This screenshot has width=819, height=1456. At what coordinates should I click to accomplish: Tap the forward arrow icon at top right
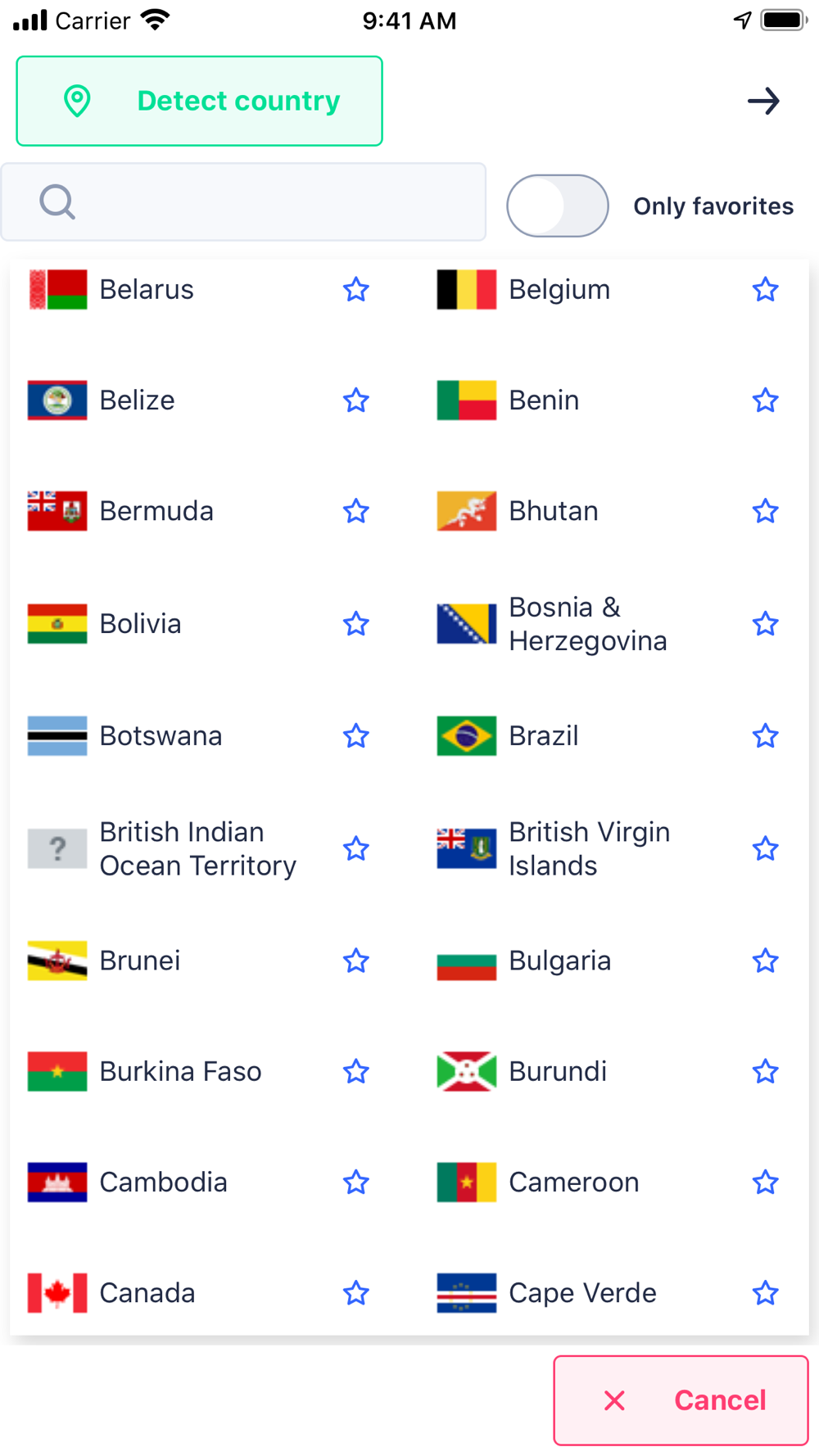pos(763,102)
